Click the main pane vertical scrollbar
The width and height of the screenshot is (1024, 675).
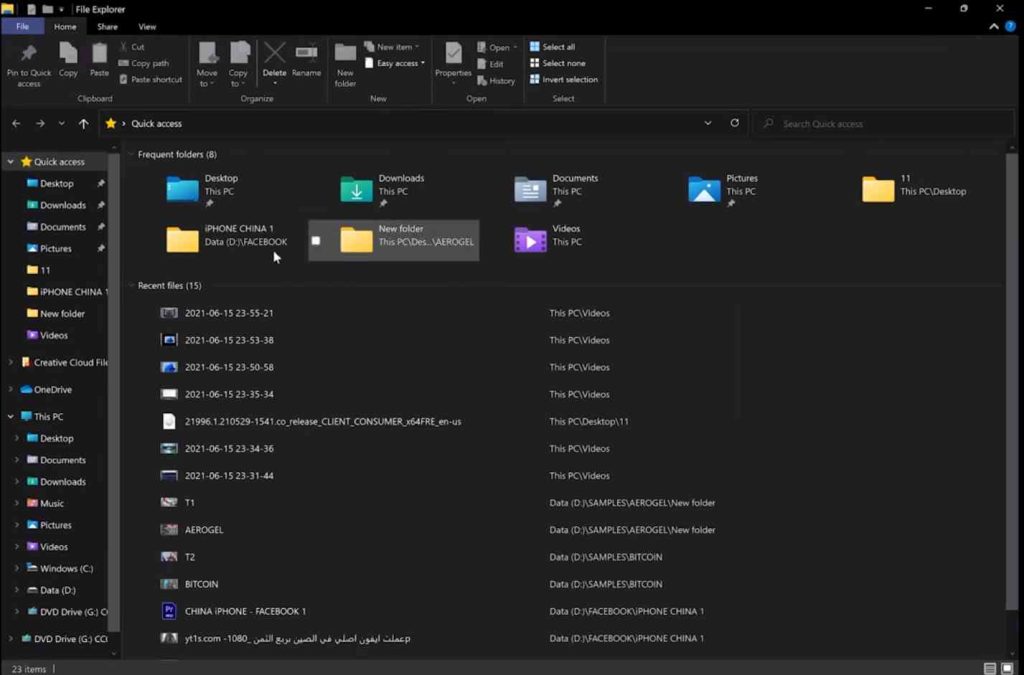[1012, 382]
